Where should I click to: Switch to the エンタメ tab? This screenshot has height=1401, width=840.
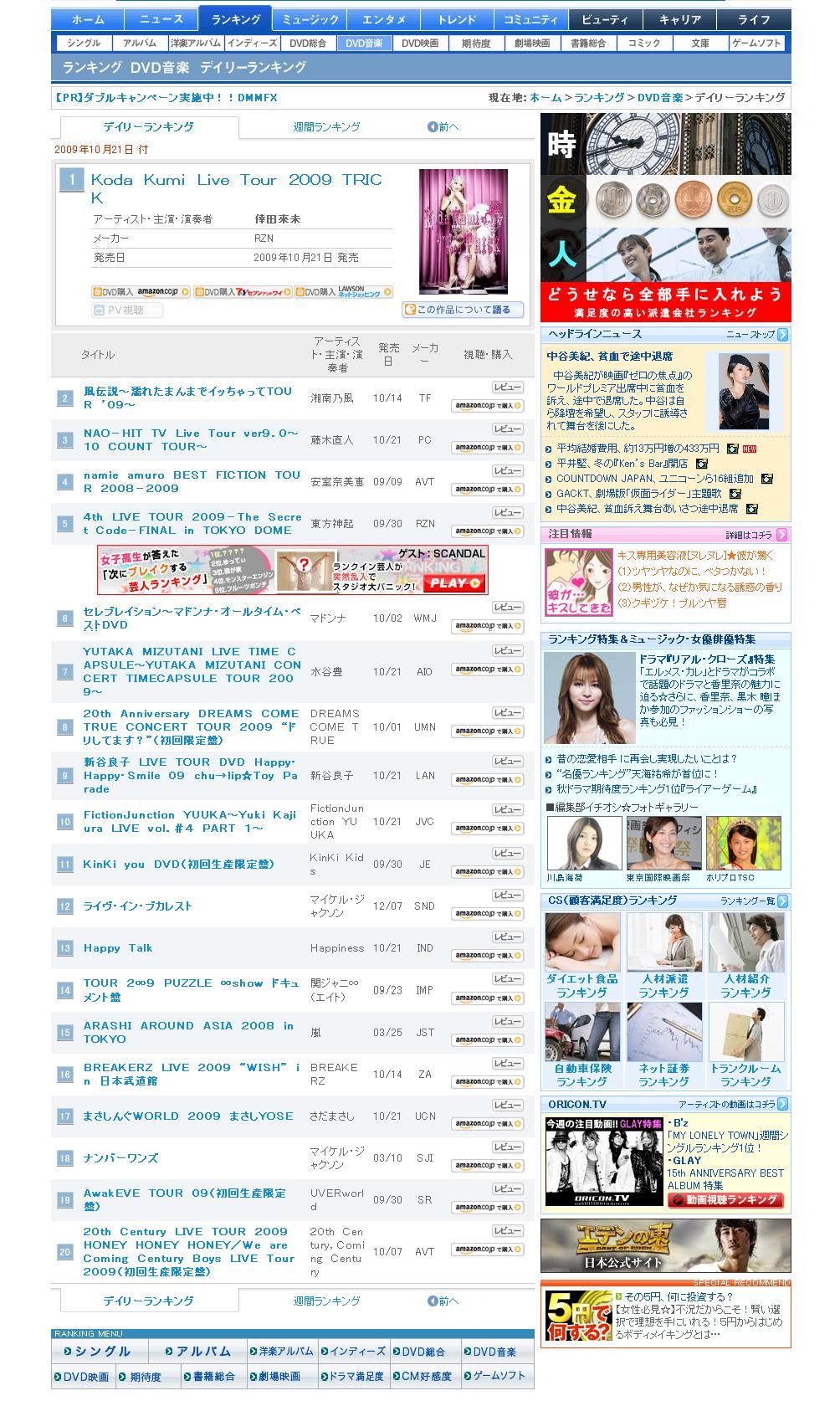(x=384, y=19)
